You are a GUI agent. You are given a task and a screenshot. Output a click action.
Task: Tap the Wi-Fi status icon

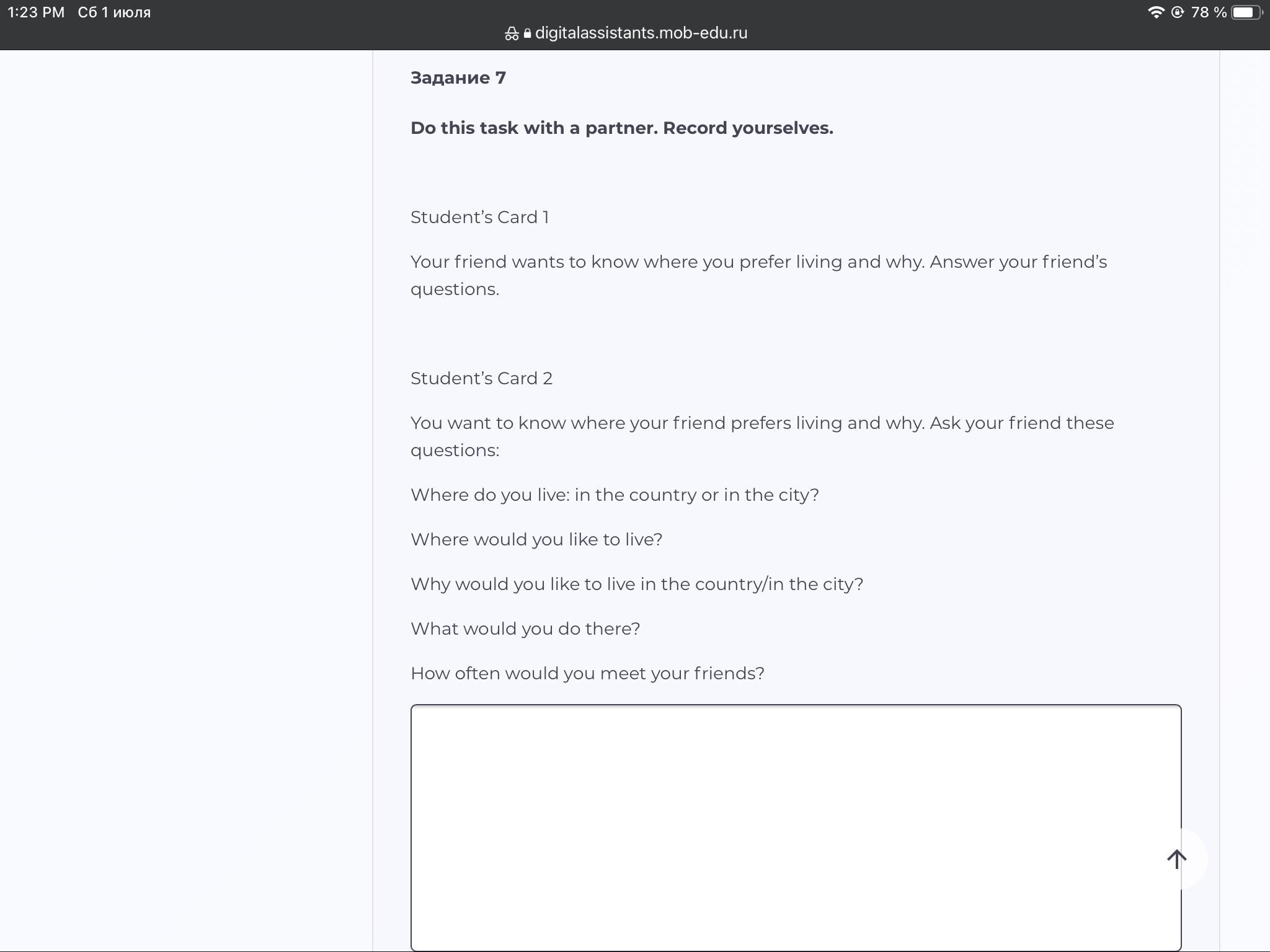click(x=1156, y=12)
